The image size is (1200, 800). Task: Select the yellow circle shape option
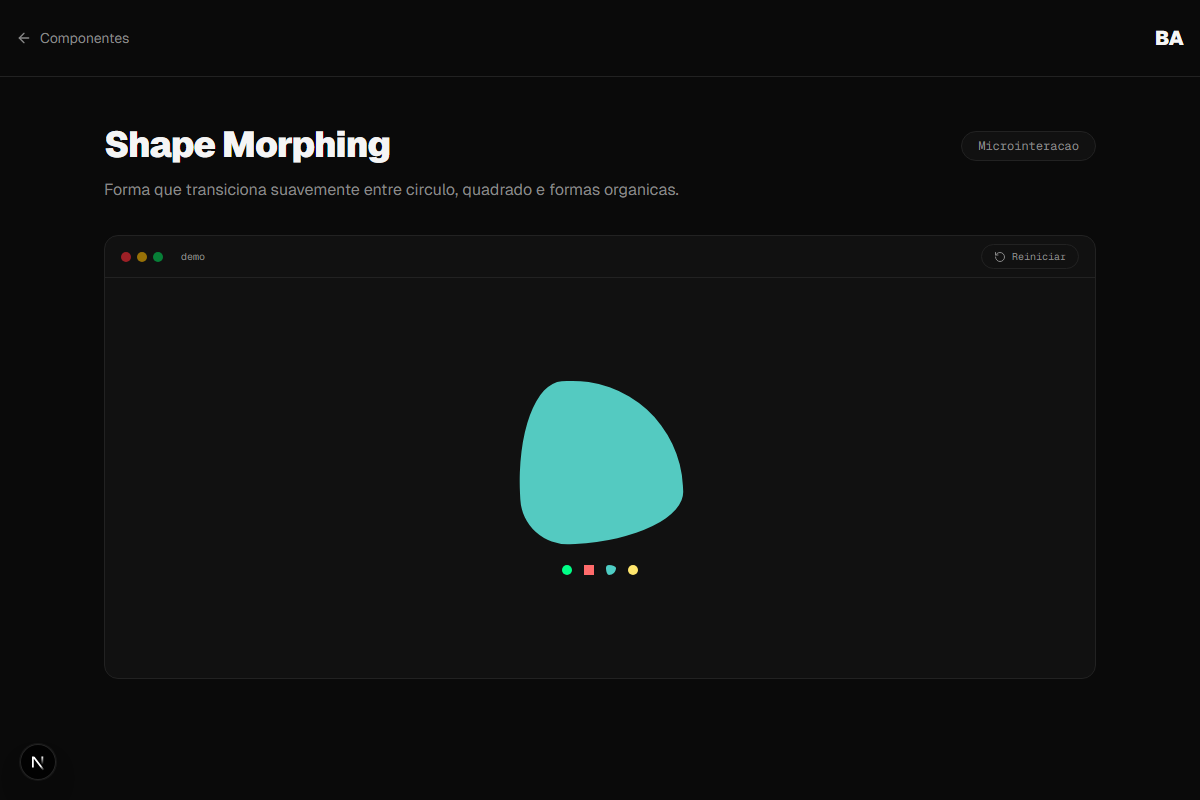pos(632,569)
